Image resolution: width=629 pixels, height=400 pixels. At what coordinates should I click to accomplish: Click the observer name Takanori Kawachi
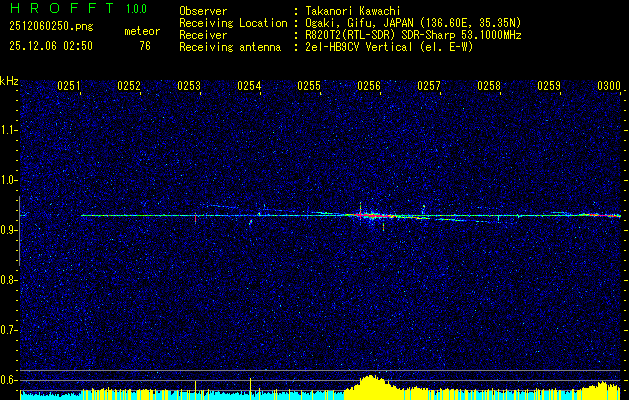[353, 11]
